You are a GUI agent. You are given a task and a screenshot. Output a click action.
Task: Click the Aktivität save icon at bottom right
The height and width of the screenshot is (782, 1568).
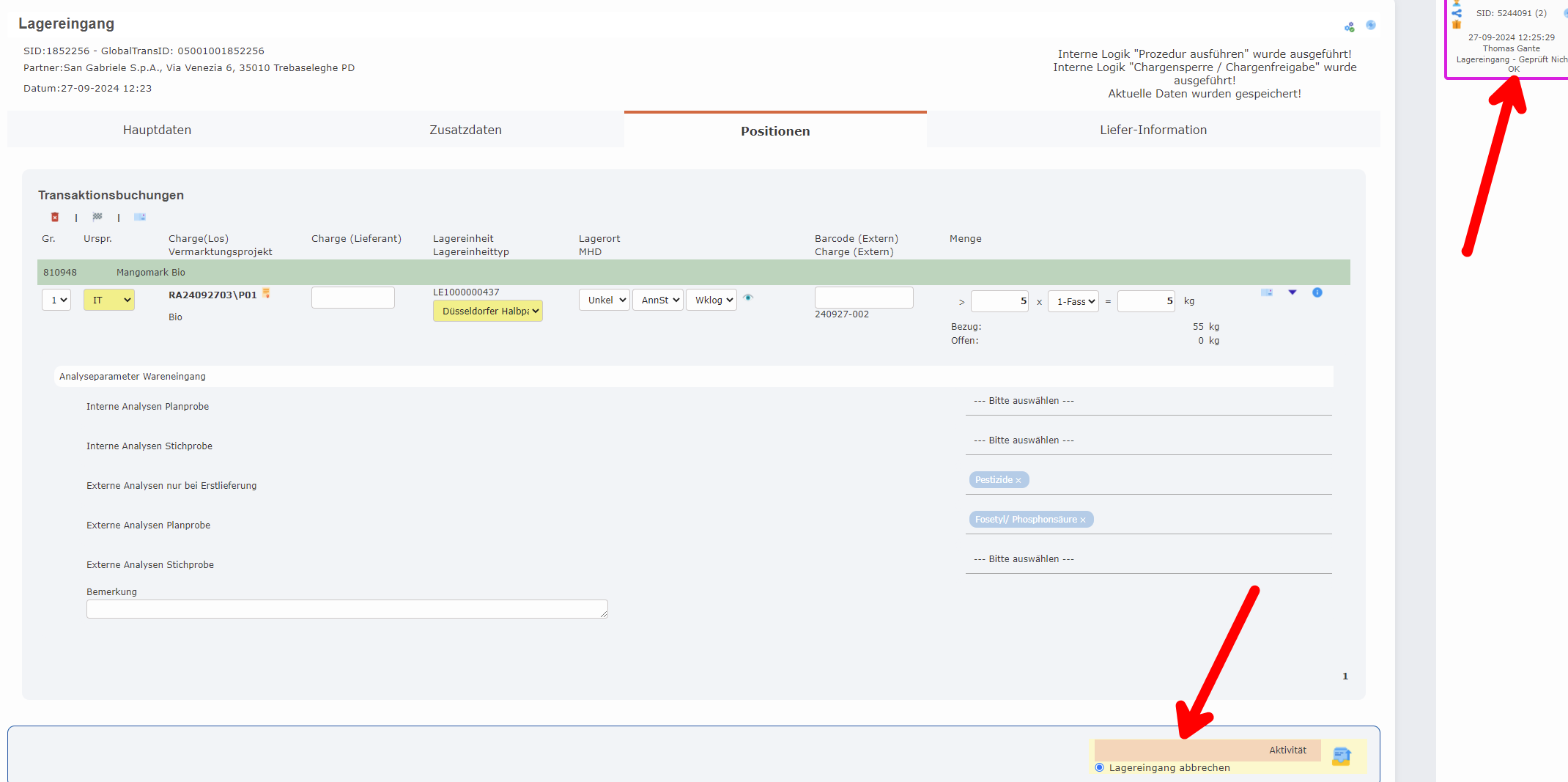[1341, 756]
